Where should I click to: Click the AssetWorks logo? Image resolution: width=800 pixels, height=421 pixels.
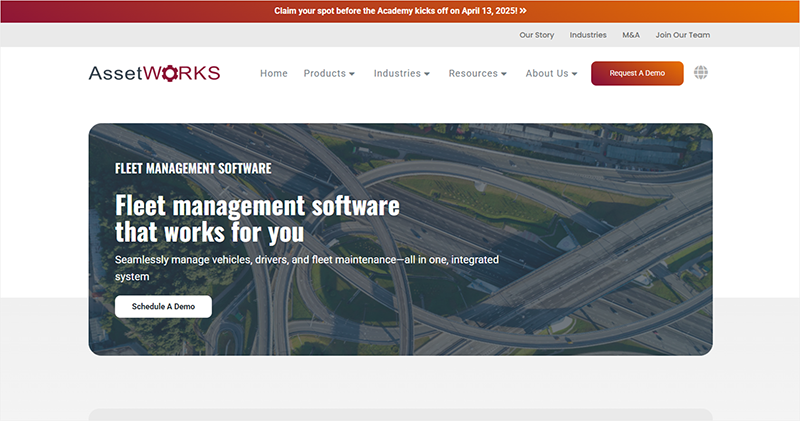pos(154,73)
